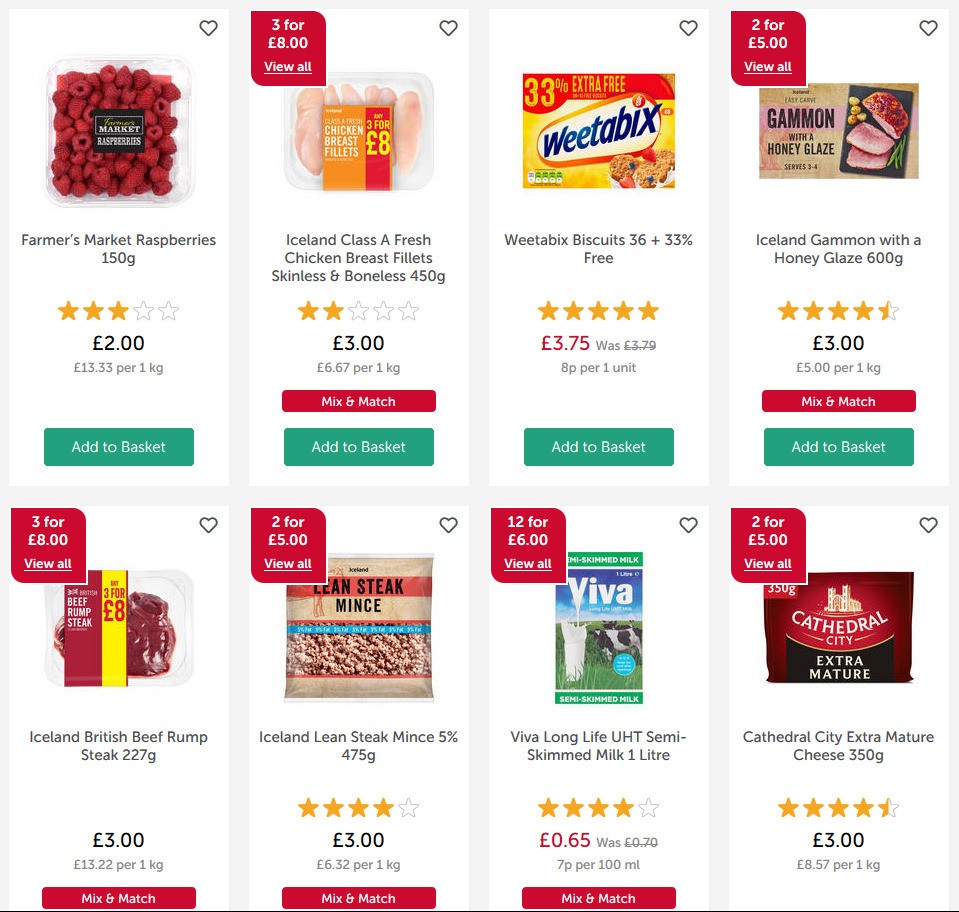The height and width of the screenshot is (912, 959).
Task: Favorite the Iceland Gammon with Honey Glaze
Action: [928, 28]
